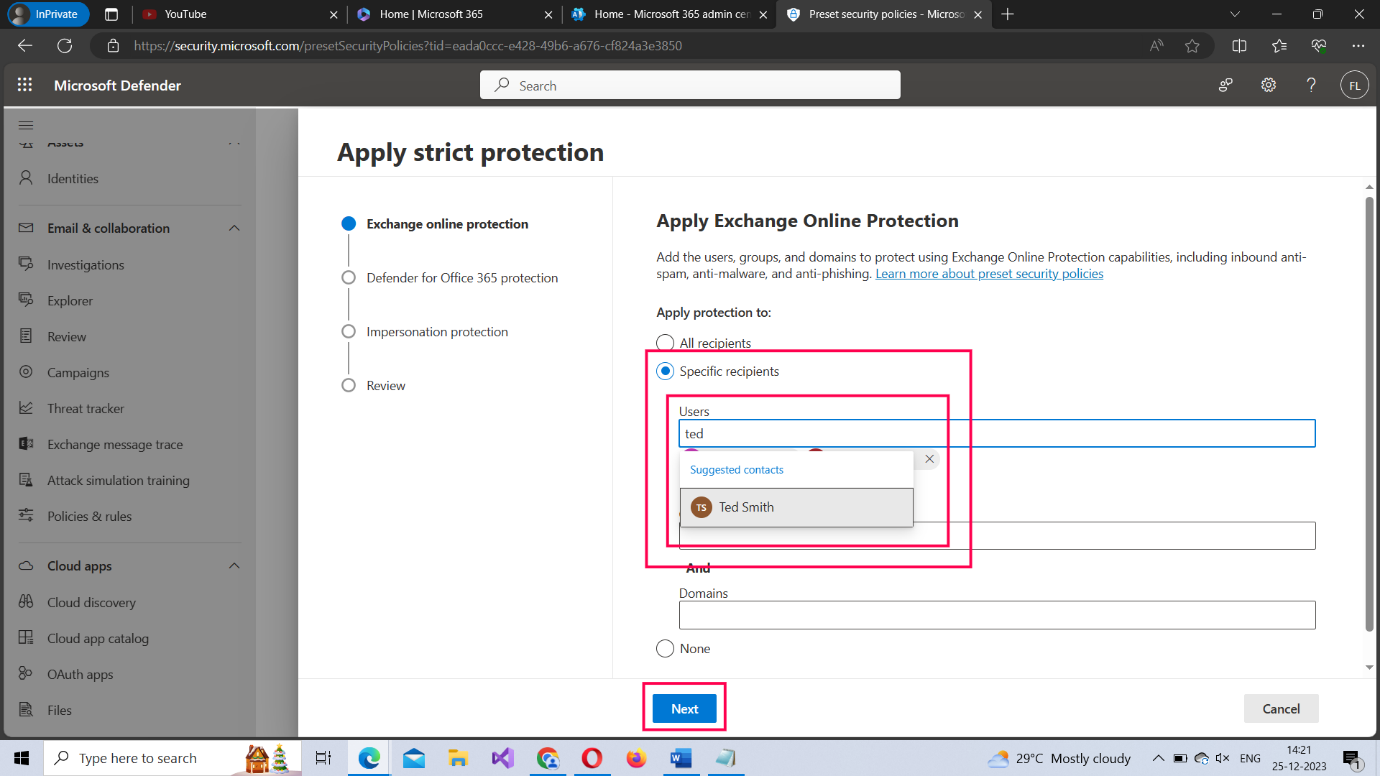Open Learn more about preset security policies

989,274
